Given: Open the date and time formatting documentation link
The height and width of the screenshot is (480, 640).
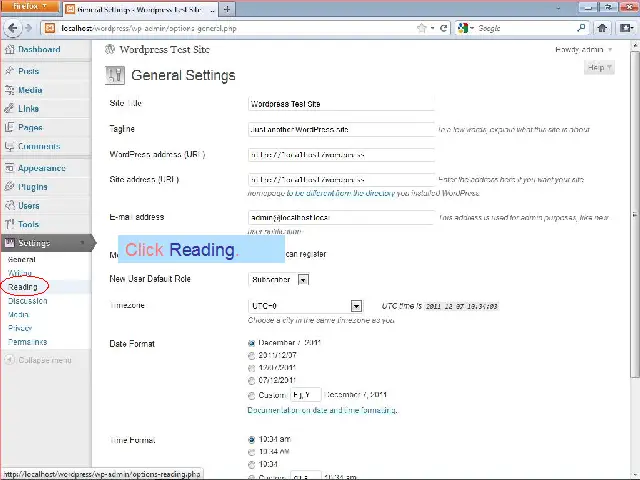Looking at the screenshot, I should pos(322,410).
